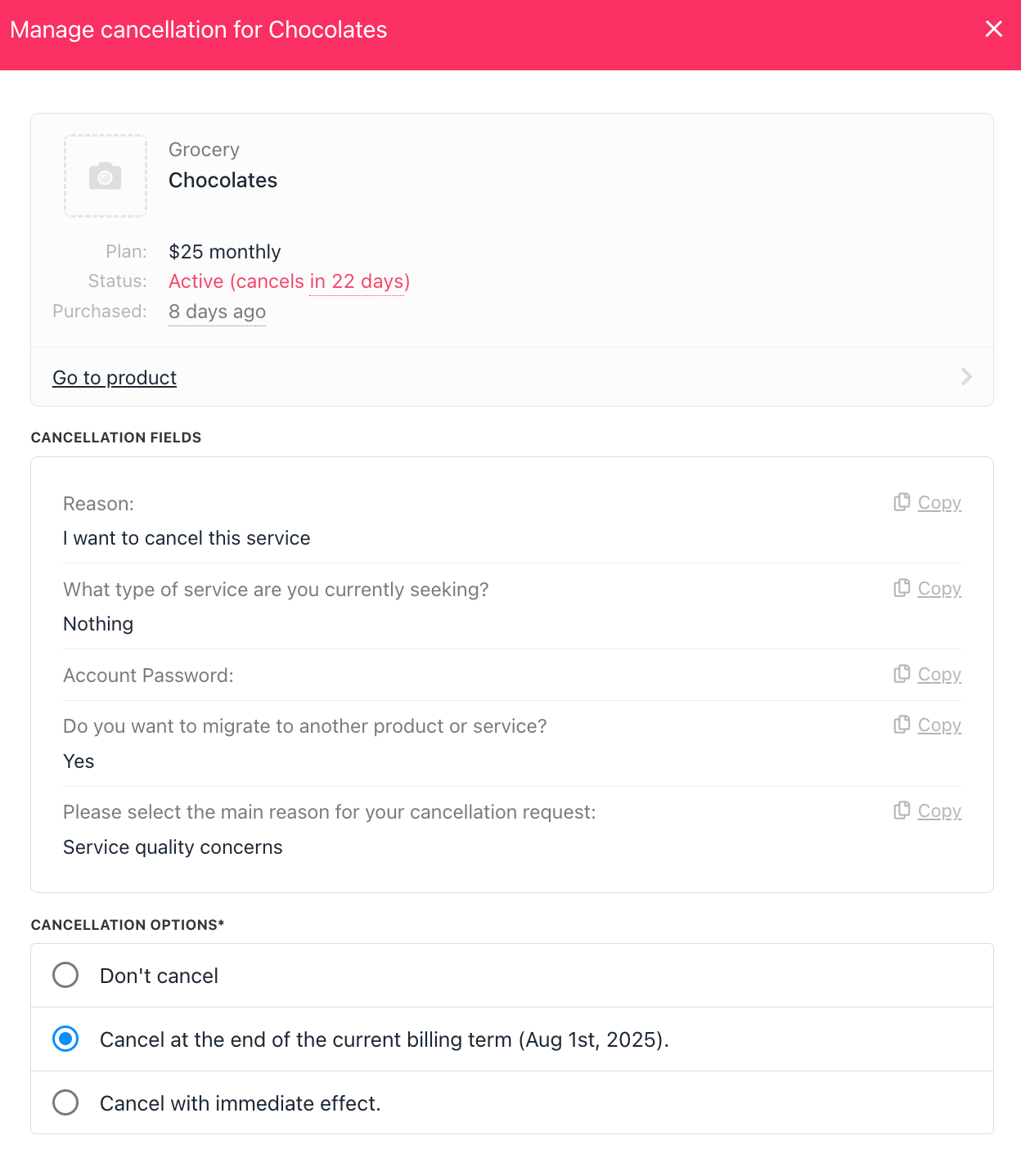Click Copy link for main cancellation reason

pos(939,811)
